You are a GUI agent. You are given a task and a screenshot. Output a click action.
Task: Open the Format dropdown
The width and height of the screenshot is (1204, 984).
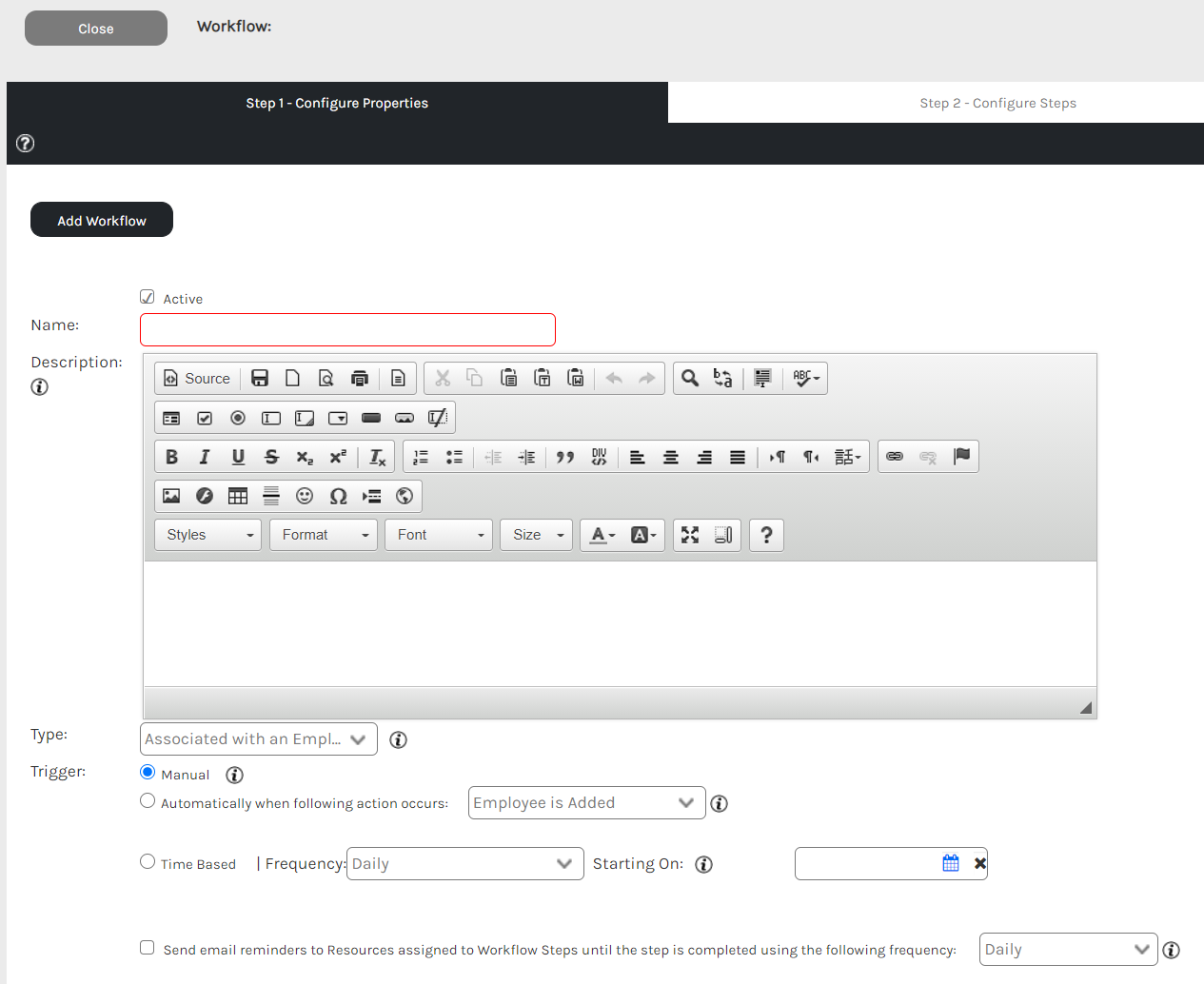click(324, 535)
